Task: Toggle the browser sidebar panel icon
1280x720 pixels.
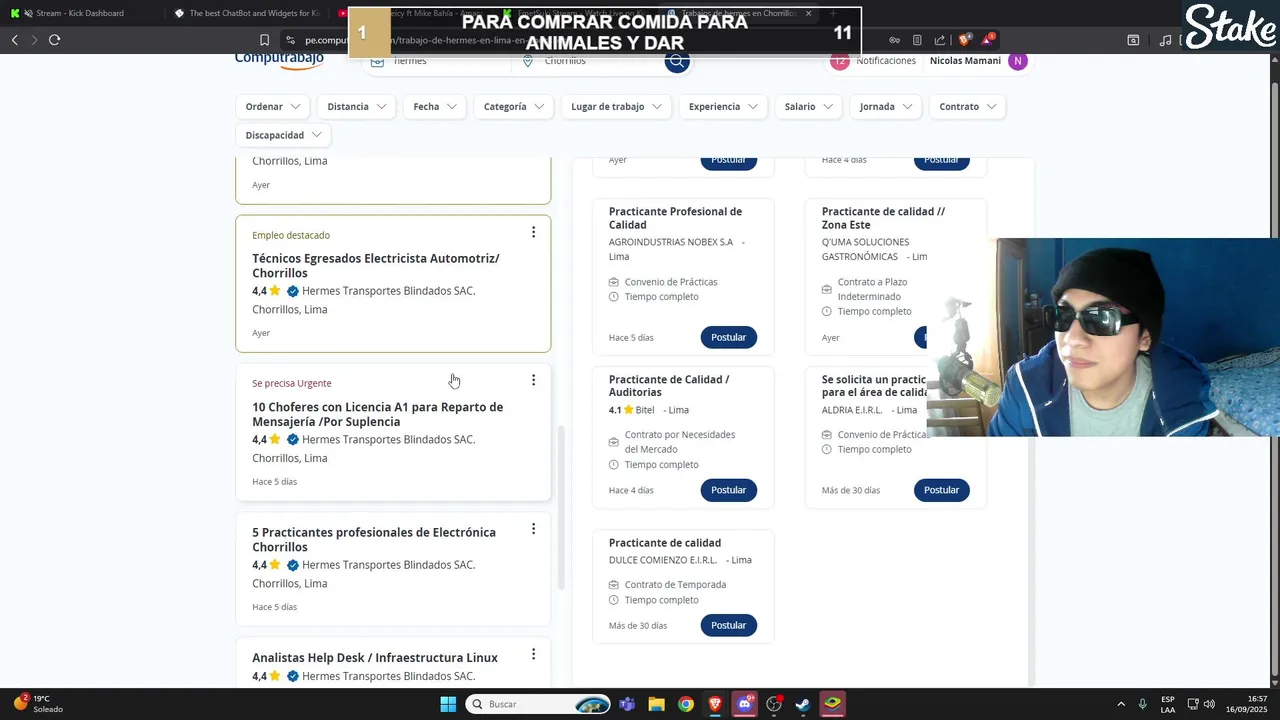Action: (x=1133, y=40)
